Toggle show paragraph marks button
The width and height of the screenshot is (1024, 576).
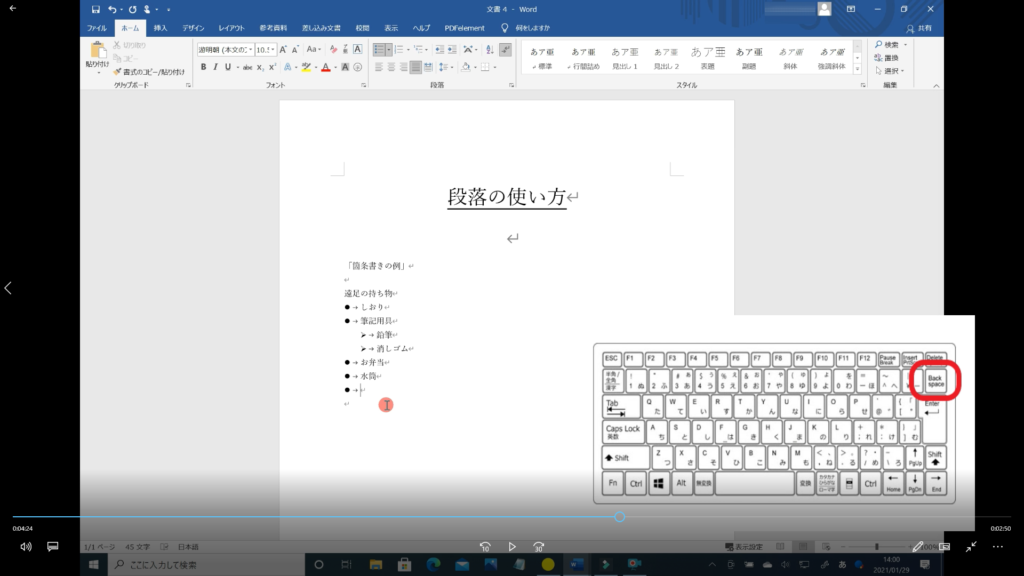pyautogui.click(x=506, y=49)
